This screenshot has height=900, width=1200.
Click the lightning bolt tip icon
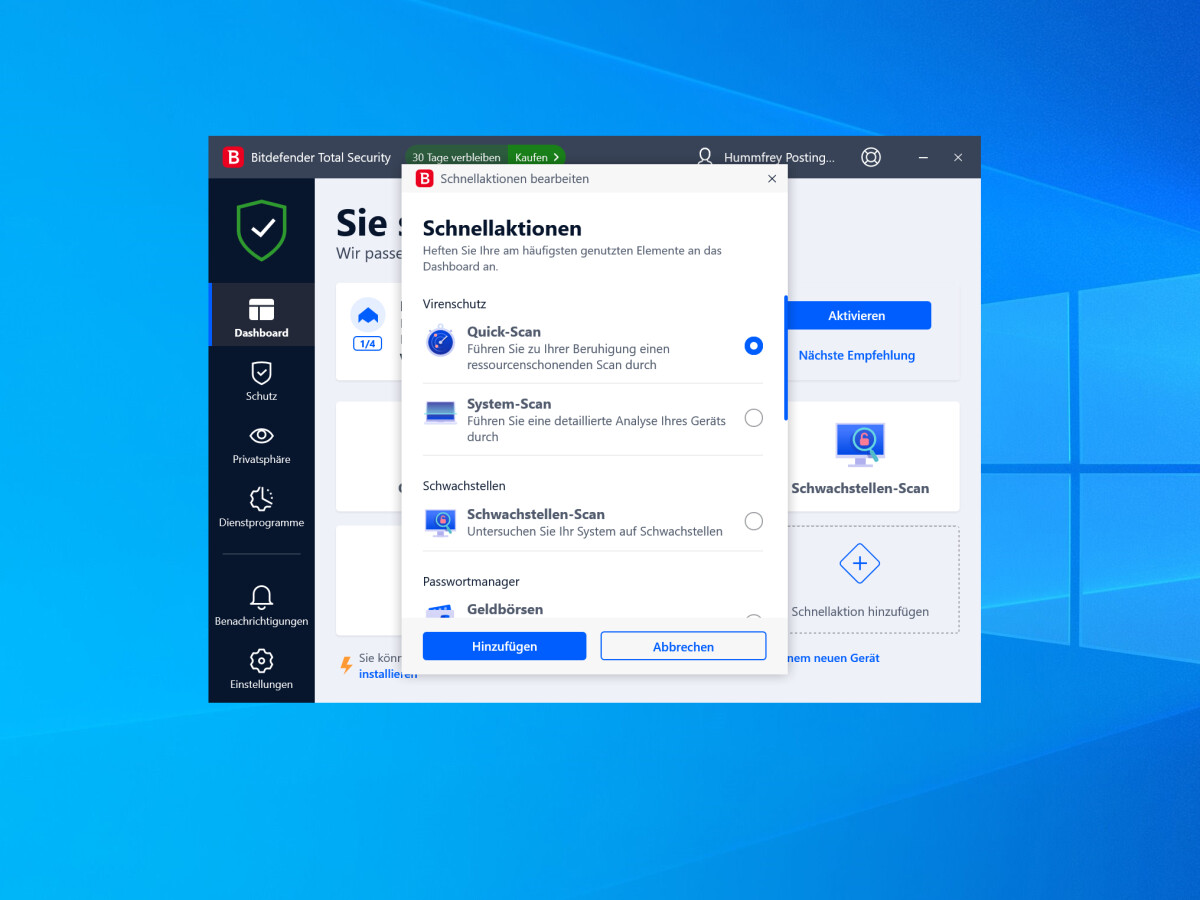347,665
